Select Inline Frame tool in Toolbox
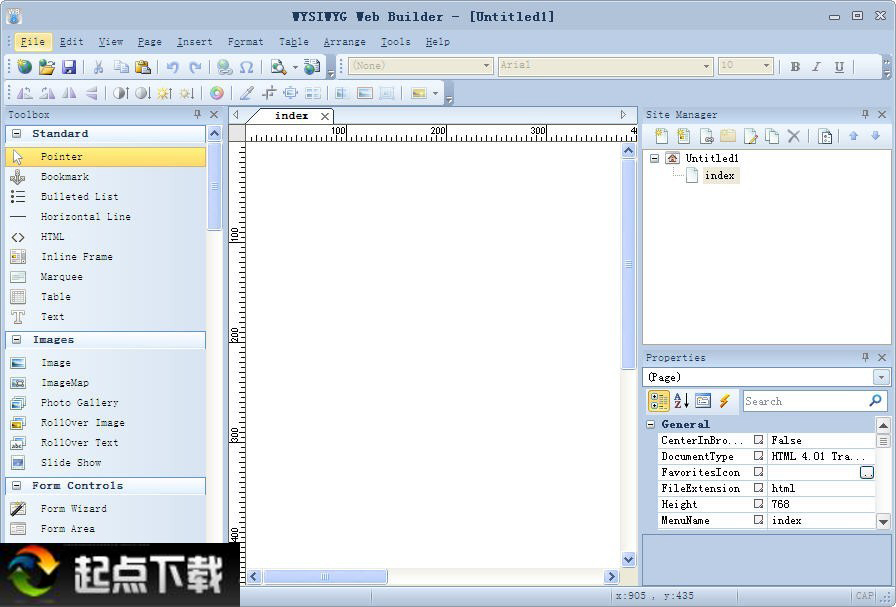896x607 pixels. click(x=106, y=257)
